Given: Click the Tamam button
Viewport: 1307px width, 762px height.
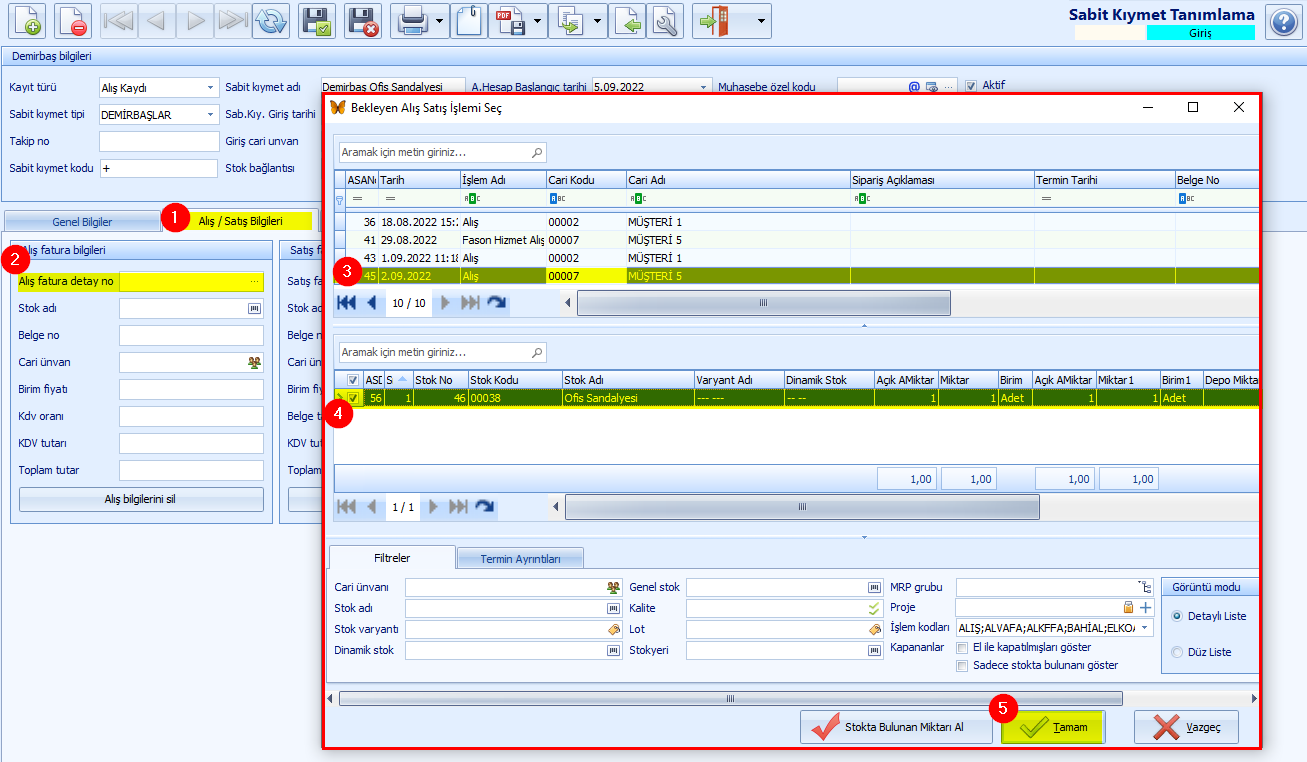Looking at the screenshot, I should click(1053, 728).
